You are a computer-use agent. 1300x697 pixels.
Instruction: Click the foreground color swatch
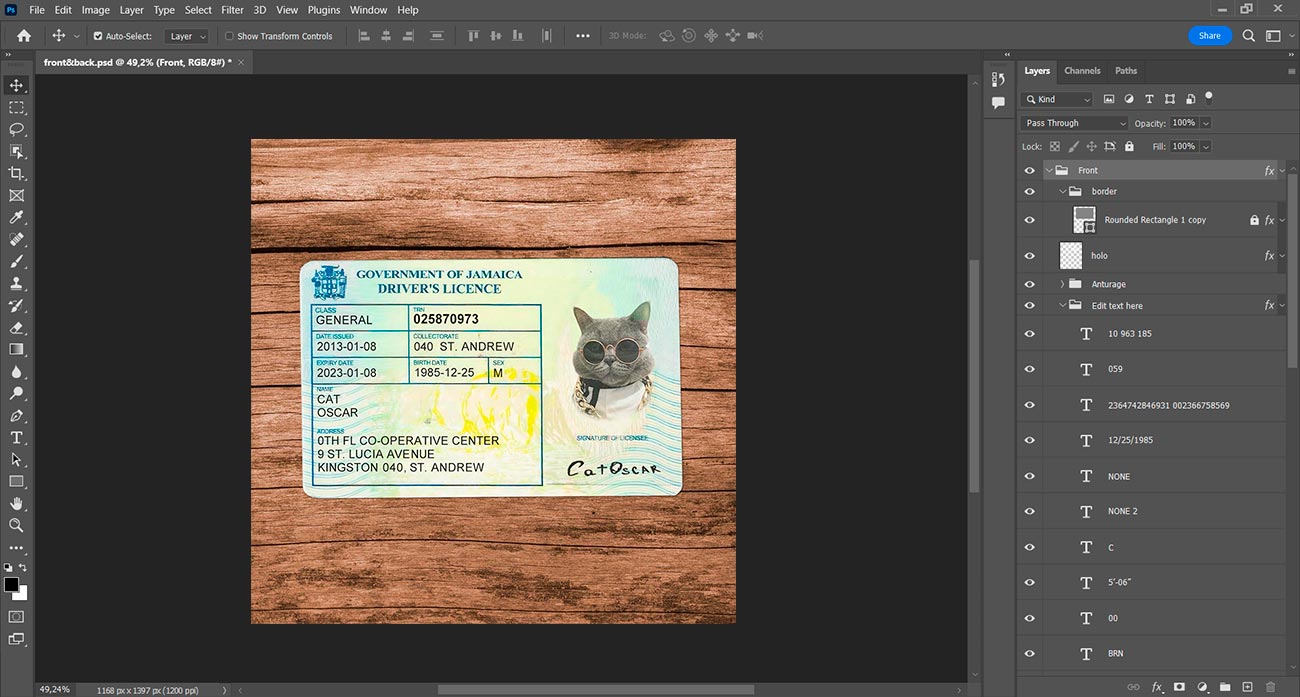[11, 584]
